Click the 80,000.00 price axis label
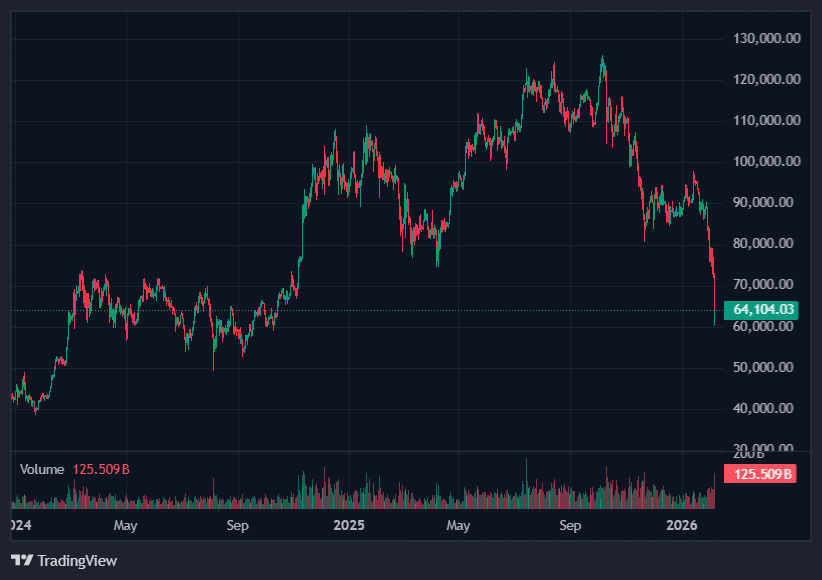This screenshot has width=822, height=580. (765, 243)
